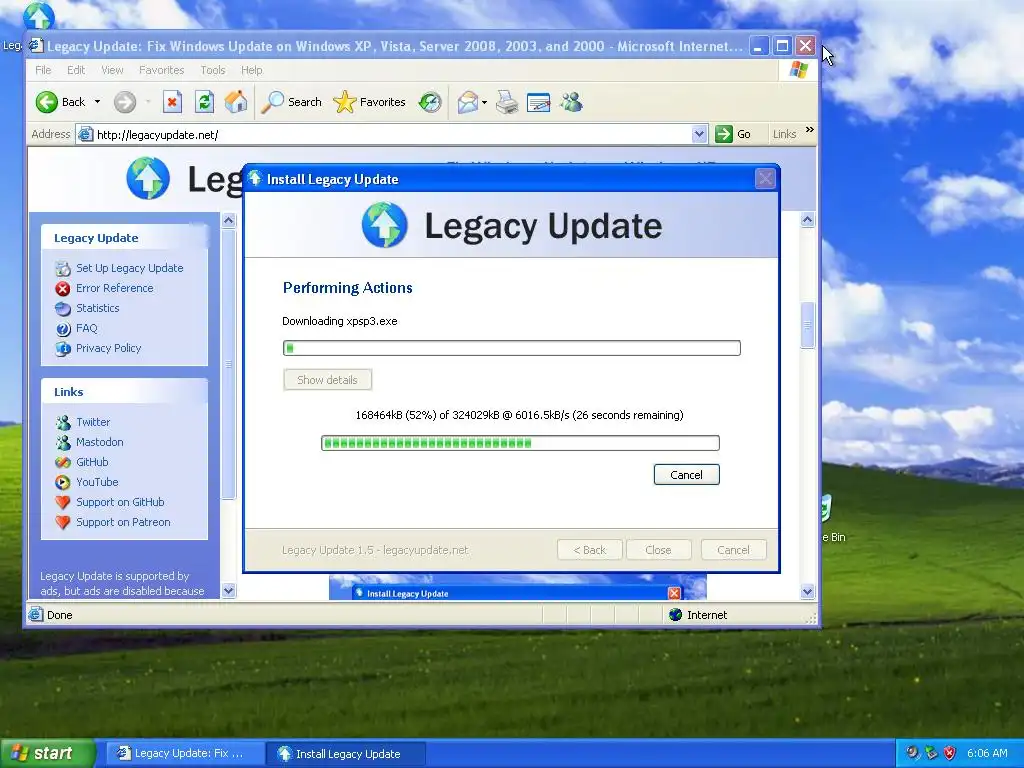The width and height of the screenshot is (1024, 768).
Task: Click the address bar URL field
Action: [392, 135]
